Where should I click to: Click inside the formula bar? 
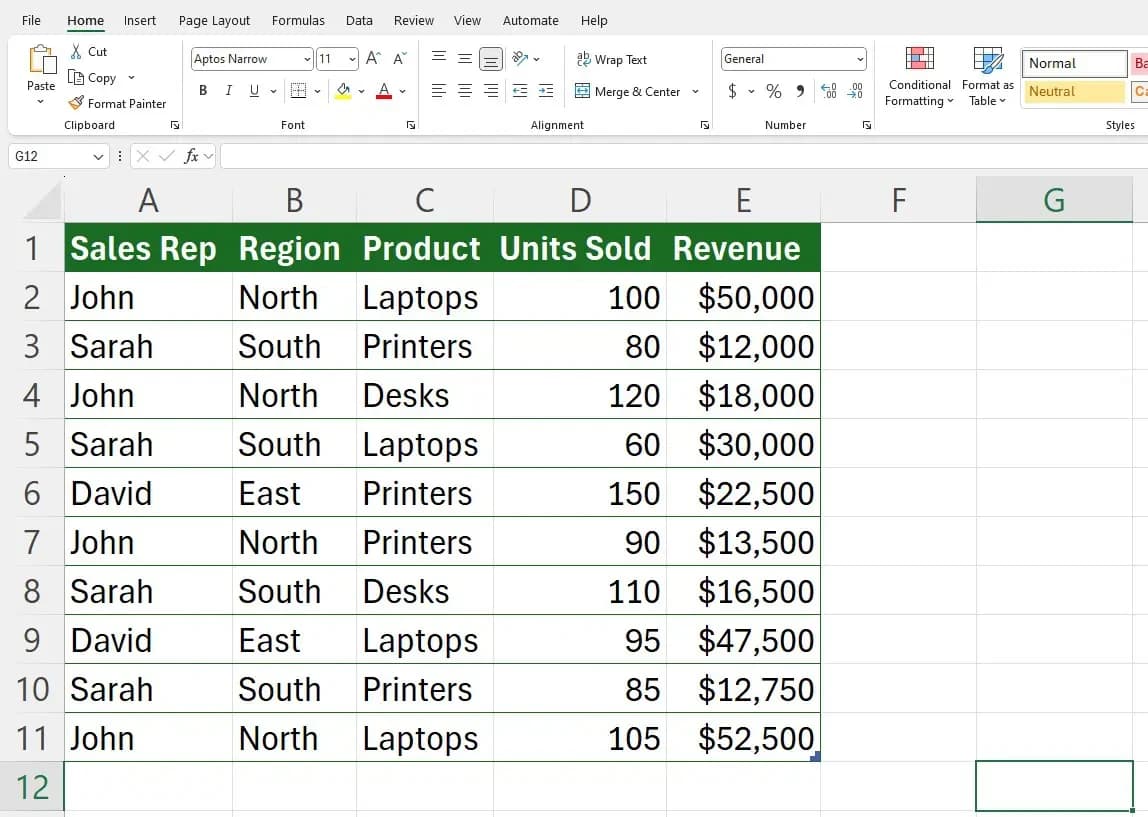click(683, 156)
